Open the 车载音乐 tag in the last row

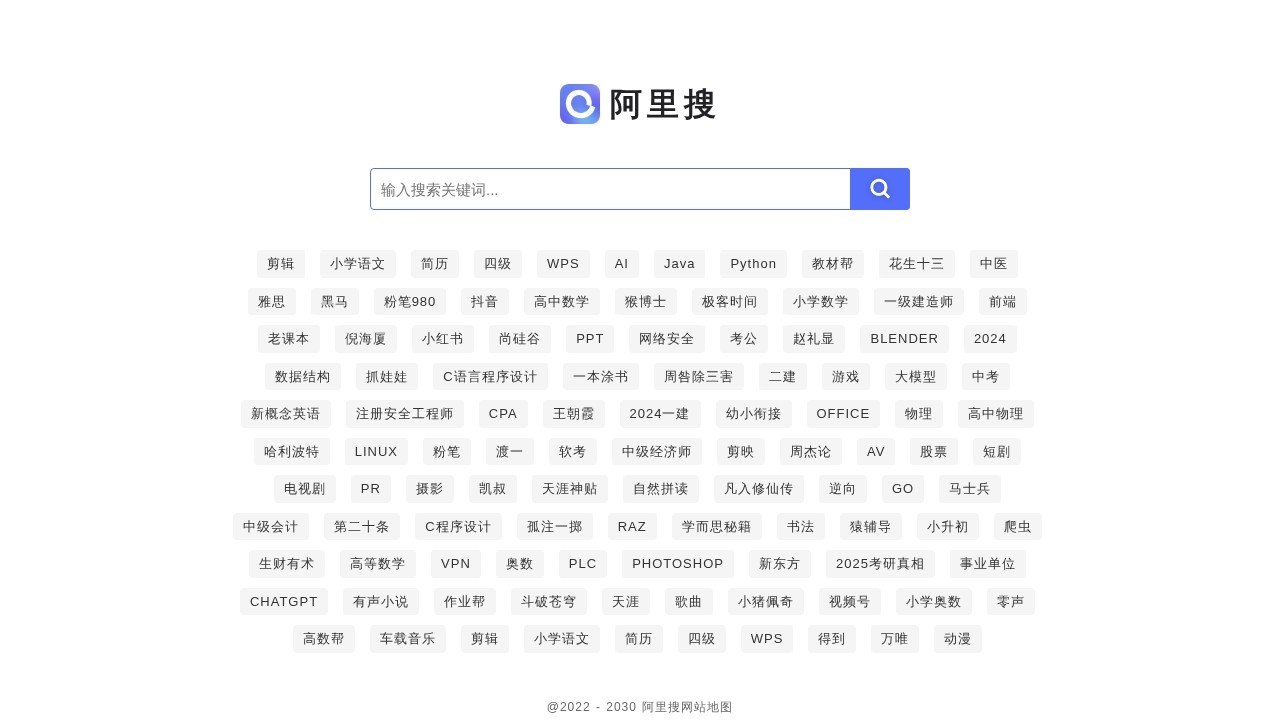pyautogui.click(x=407, y=638)
